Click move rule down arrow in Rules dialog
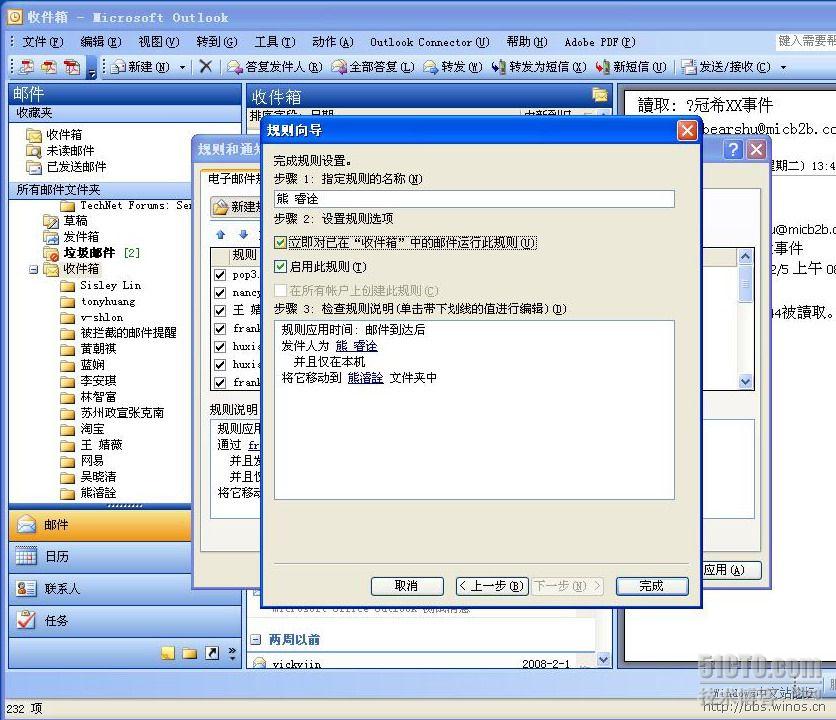This screenshot has width=836, height=720. tap(244, 234)
